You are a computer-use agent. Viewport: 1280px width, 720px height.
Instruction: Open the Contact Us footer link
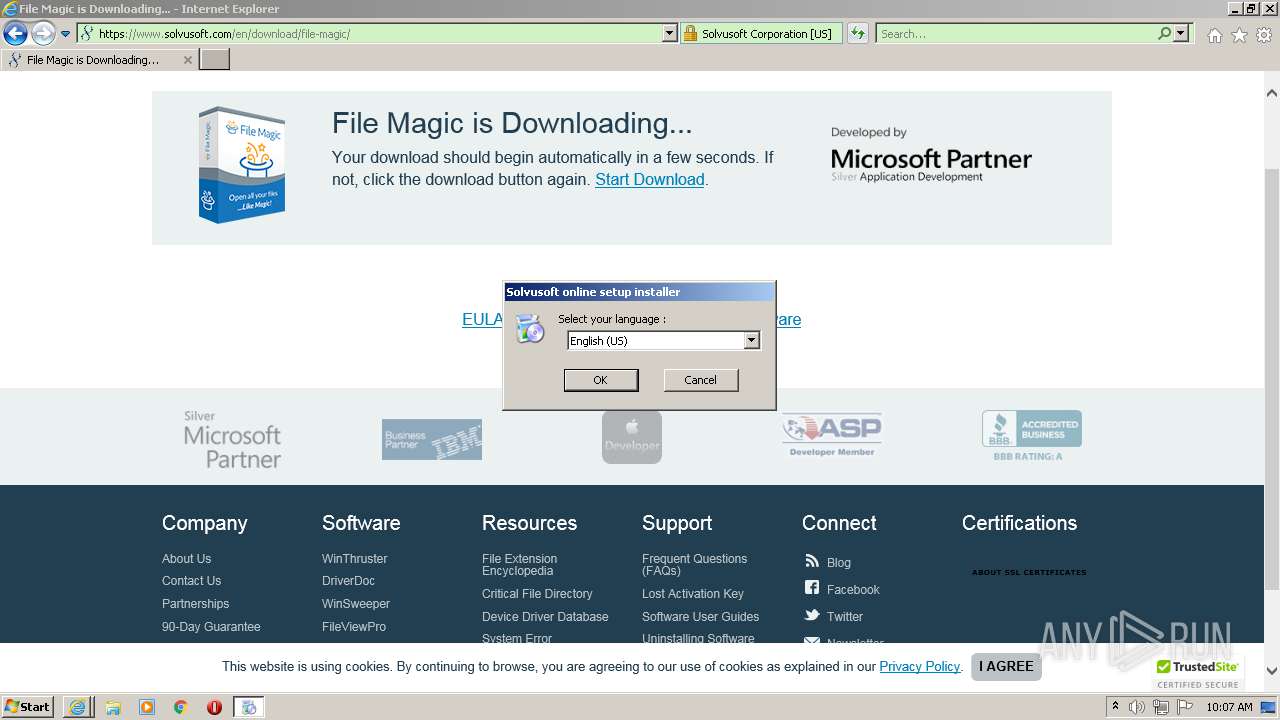point(191,581)
